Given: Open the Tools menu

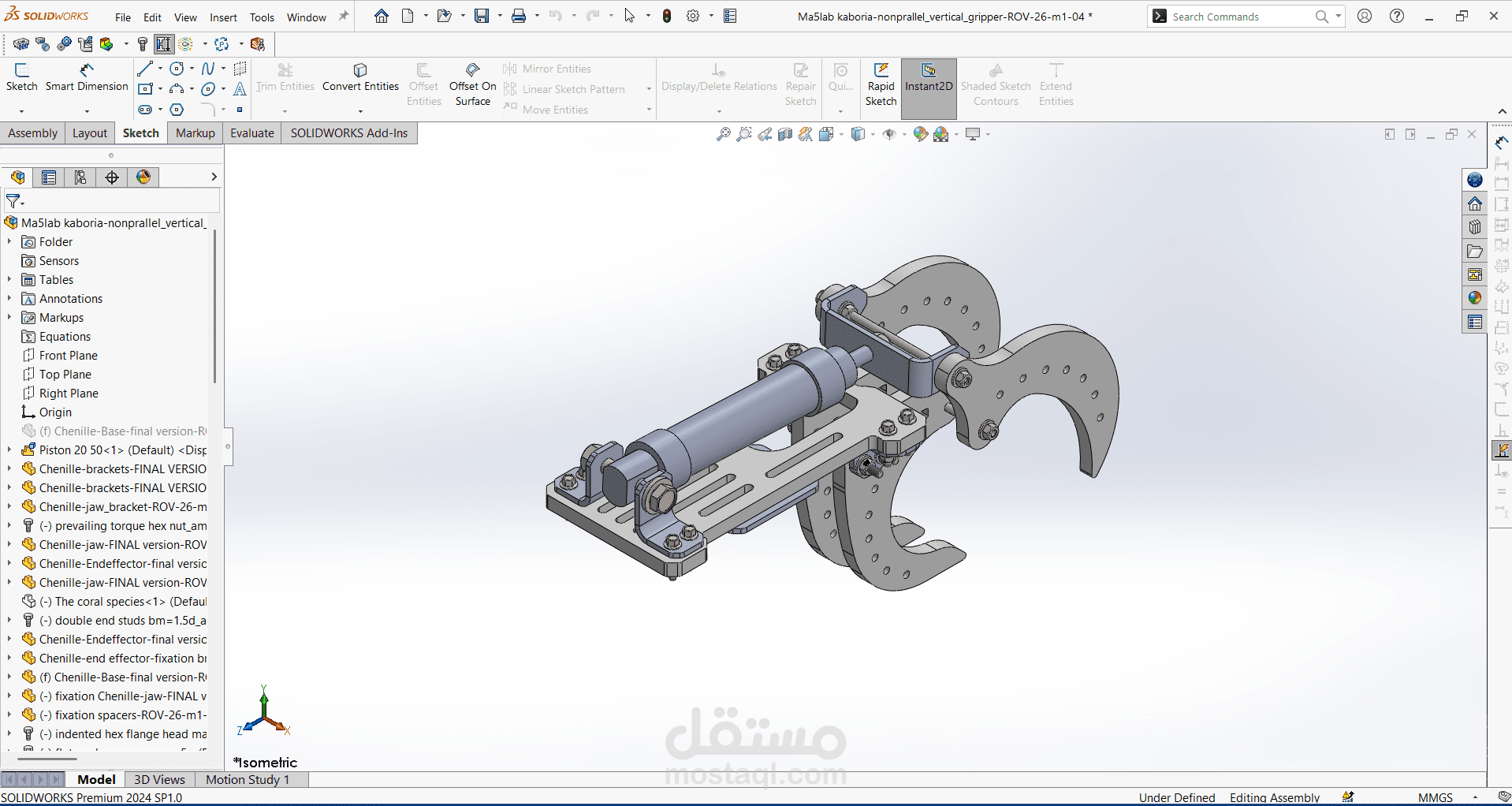Looking at the screenshot, I should point(262,17).
